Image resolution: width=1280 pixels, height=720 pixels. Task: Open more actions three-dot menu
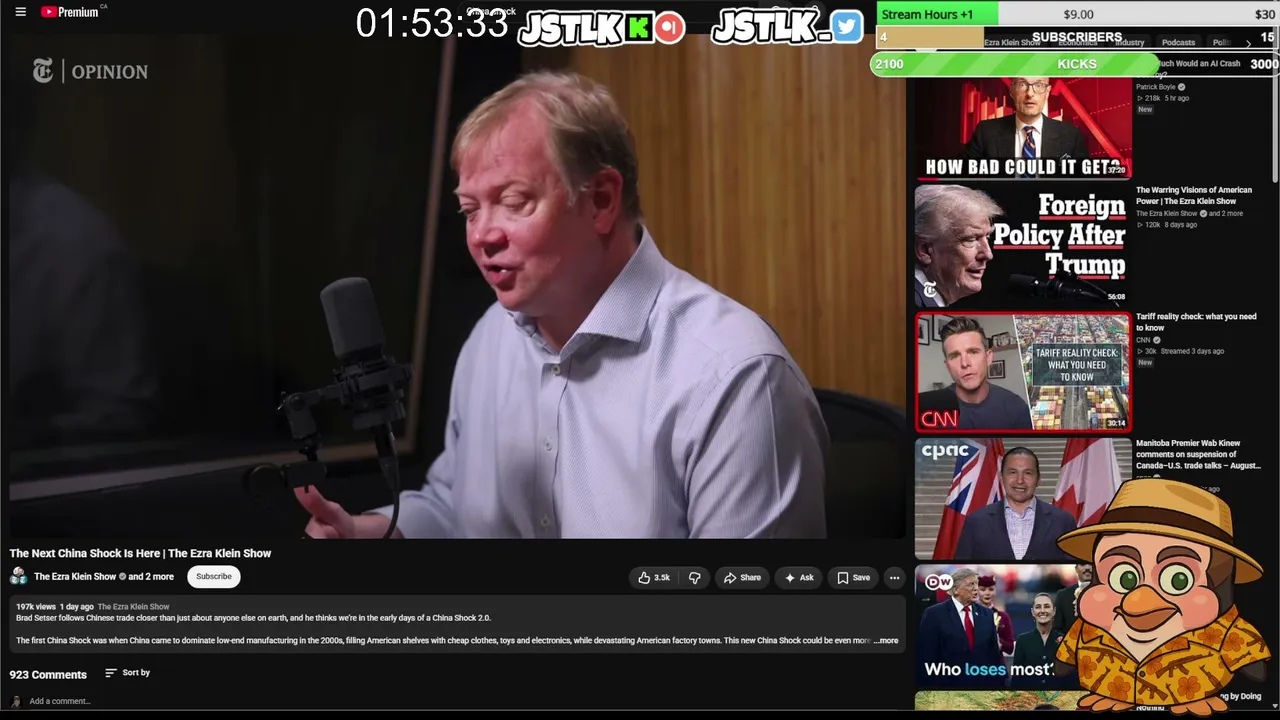pos(894,577)
